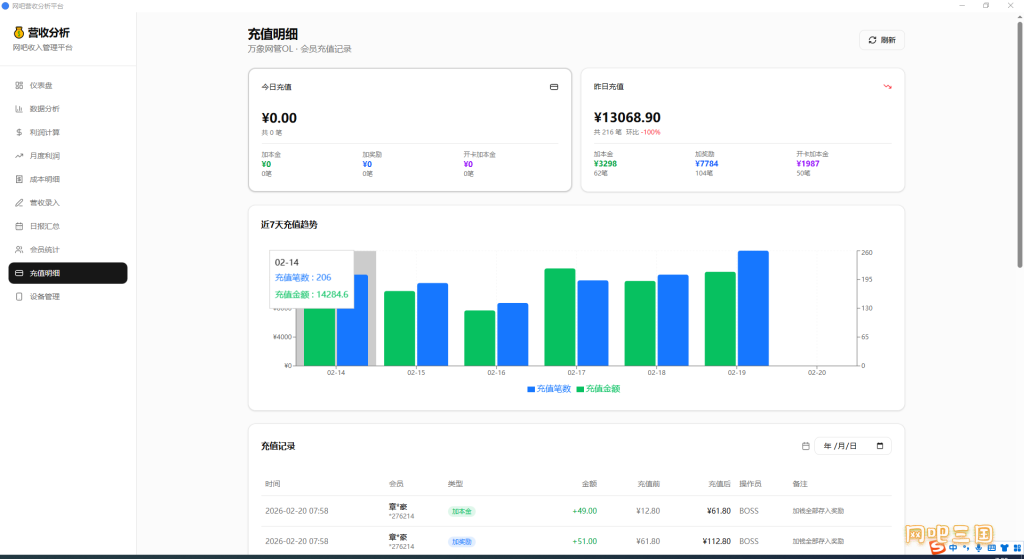Select the 利润计算 dollar-sign icon
Screen dimensions: 1024x559
[x=19, y=133]
